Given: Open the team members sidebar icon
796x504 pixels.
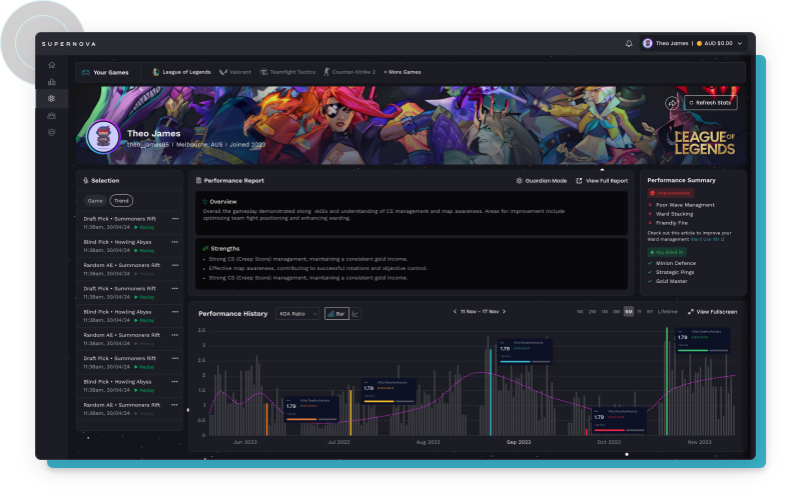Looking at the screenshot, I should pos(52,116).
